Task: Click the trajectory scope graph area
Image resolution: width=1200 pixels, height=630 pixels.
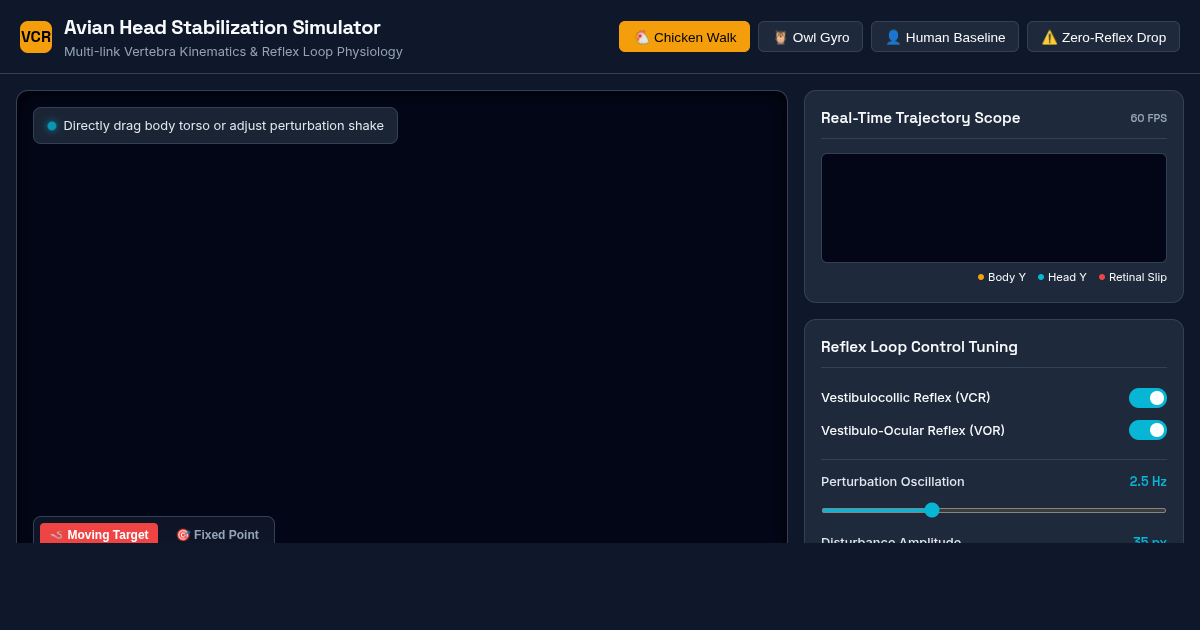Action: pos(994,208)
